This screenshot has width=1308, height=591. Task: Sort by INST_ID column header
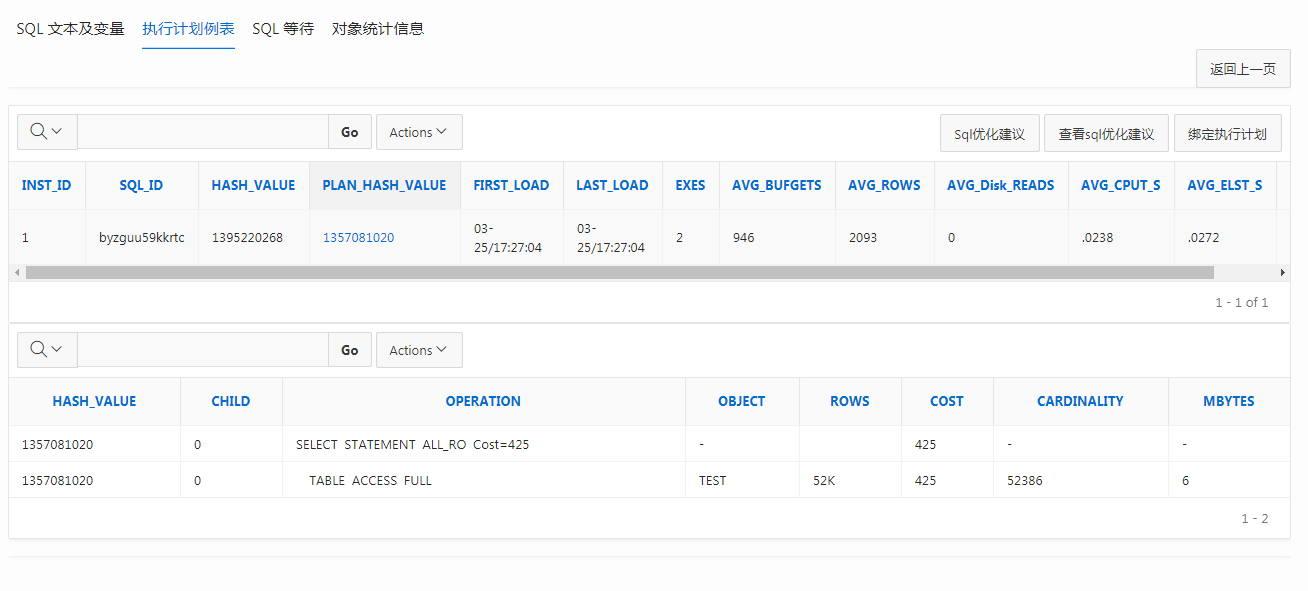pyautogui.click(x=46, y=185)
